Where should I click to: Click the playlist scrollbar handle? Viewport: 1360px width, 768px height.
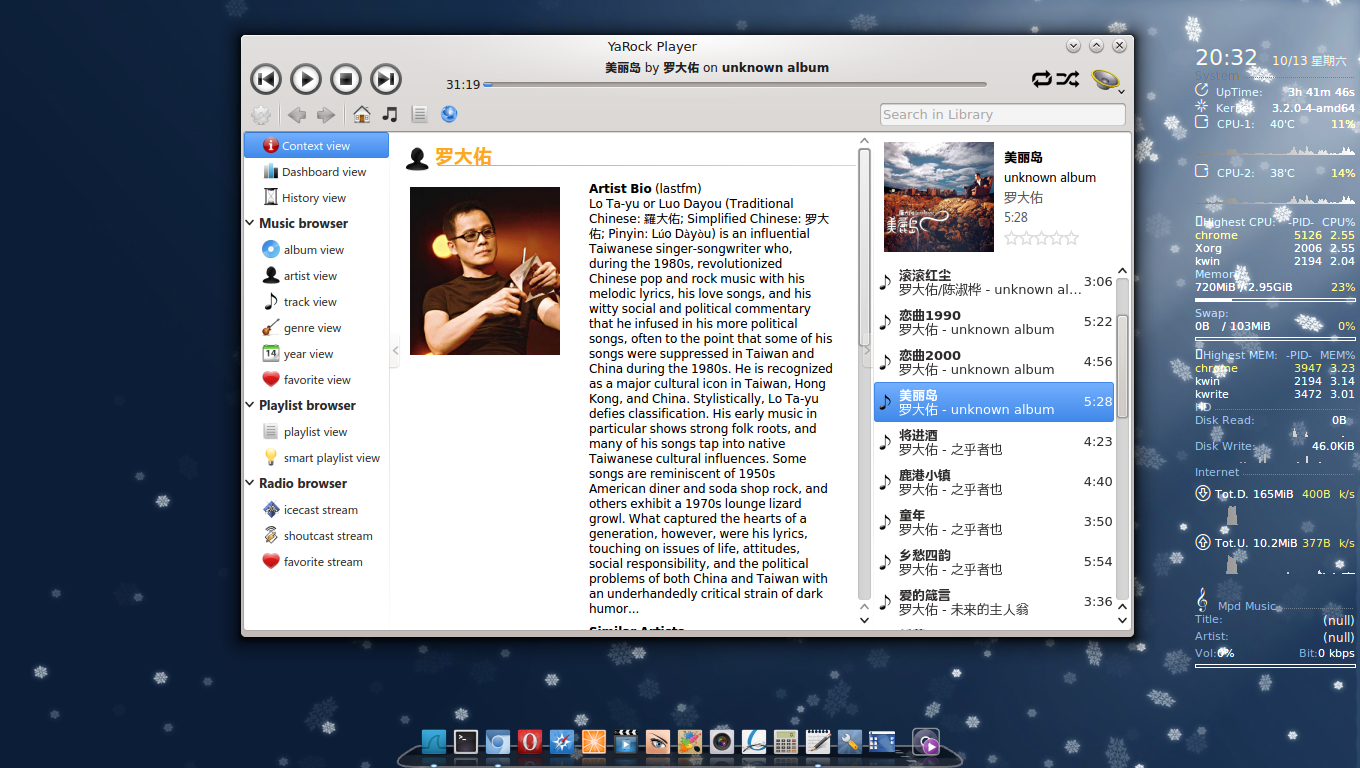(1122, 367)
